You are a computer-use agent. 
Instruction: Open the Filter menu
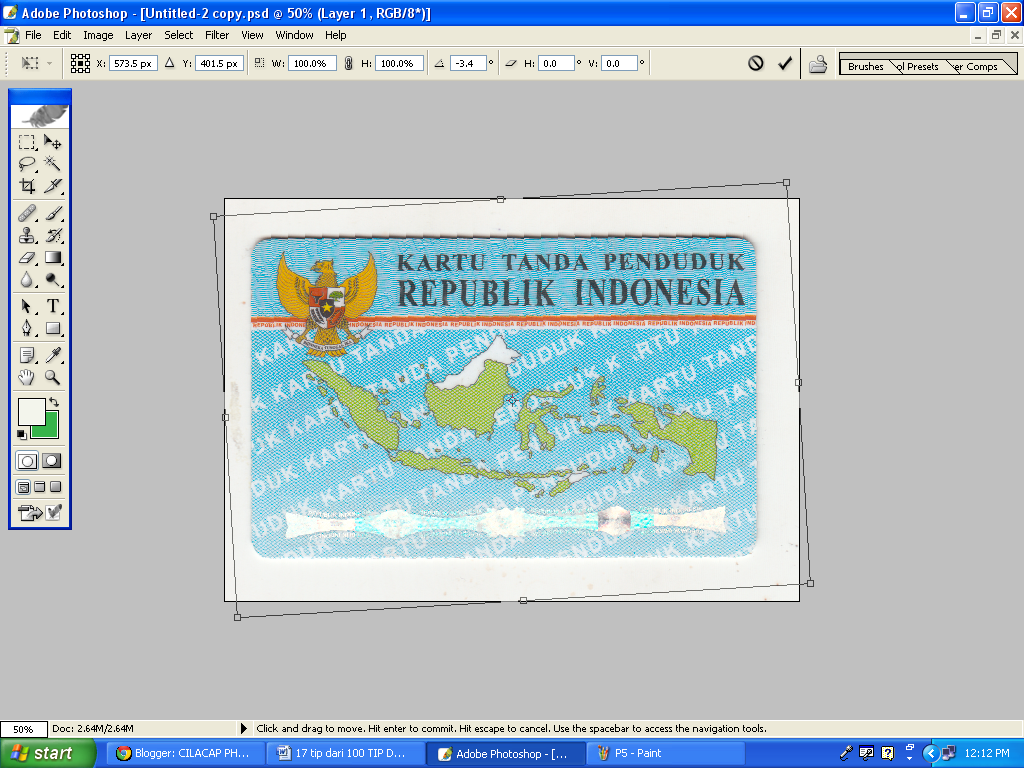(217, 35)
